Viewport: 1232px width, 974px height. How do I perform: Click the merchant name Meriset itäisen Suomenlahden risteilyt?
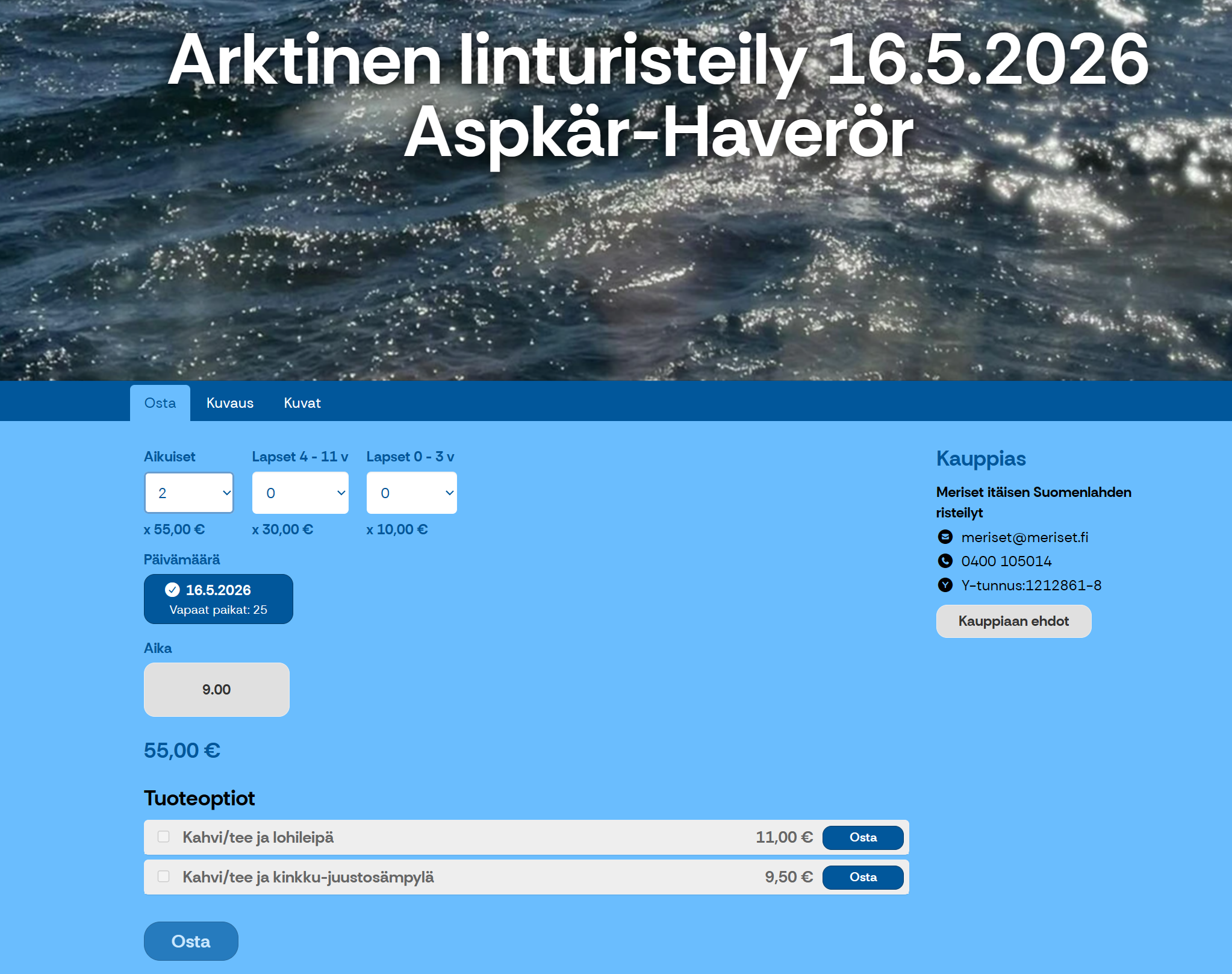1034,502
